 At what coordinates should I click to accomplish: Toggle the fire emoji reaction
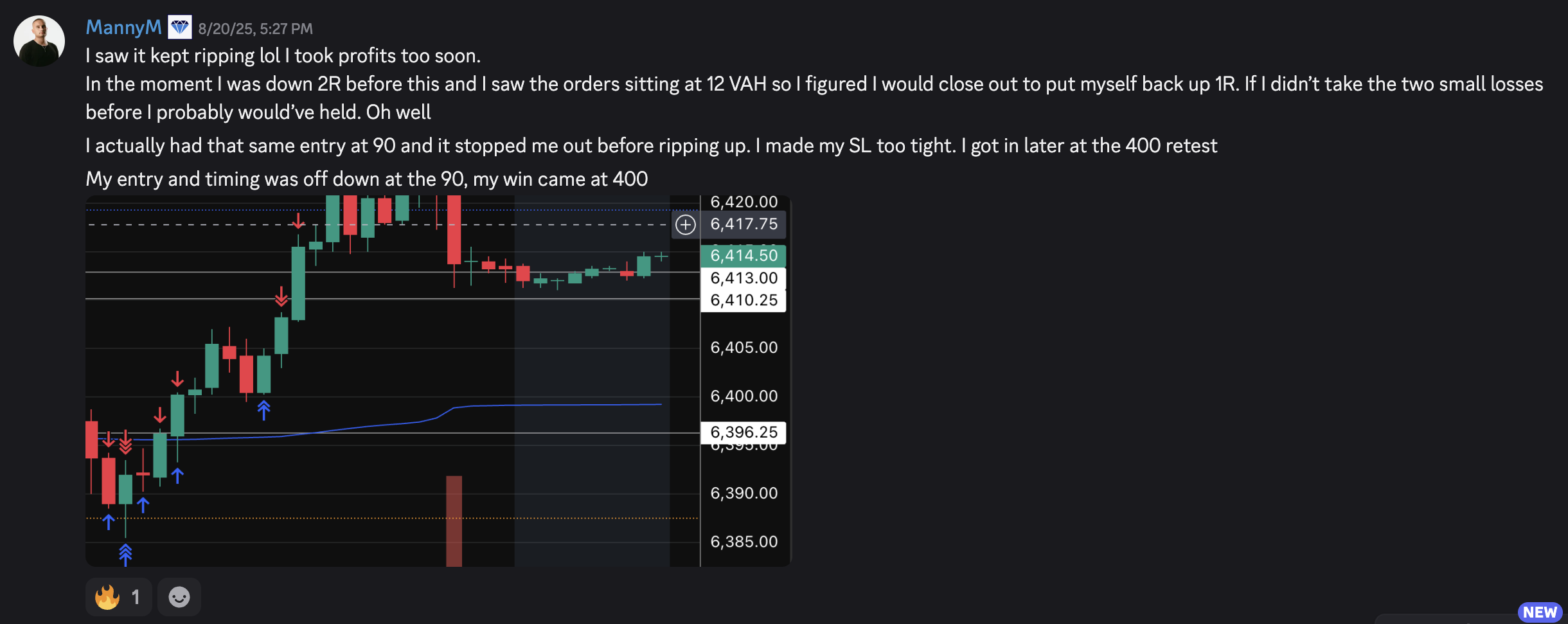point(118,597)
